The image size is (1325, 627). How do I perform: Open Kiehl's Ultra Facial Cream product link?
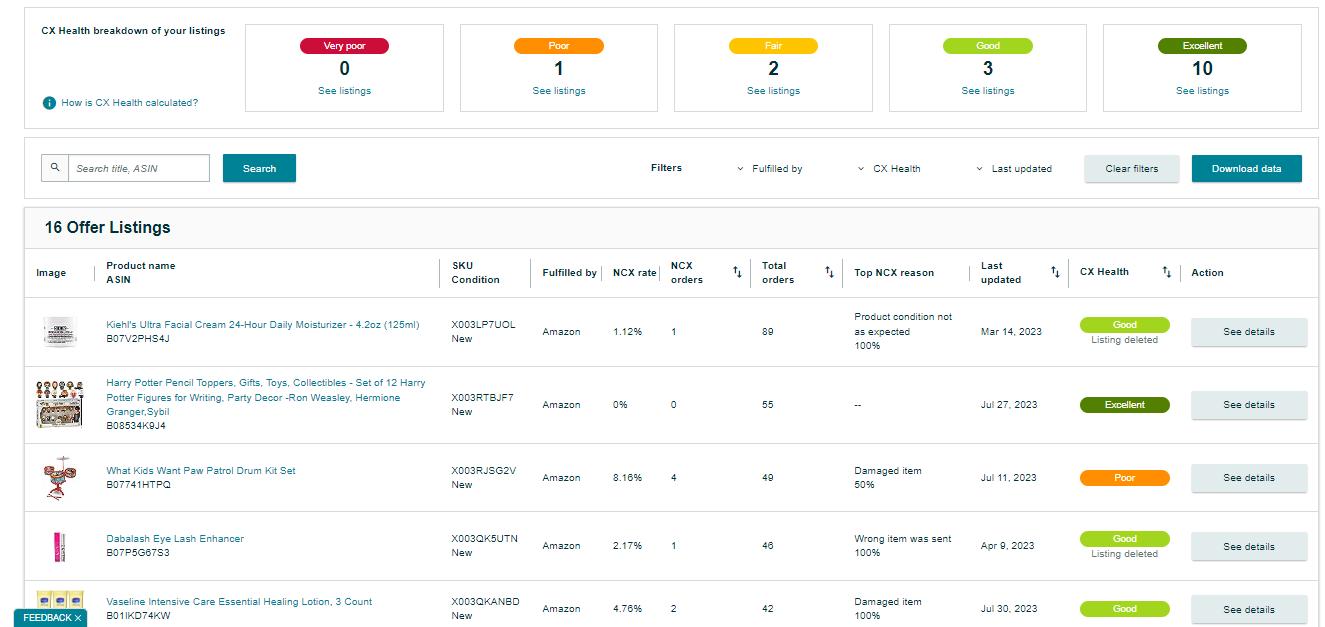tap(263, 325)
